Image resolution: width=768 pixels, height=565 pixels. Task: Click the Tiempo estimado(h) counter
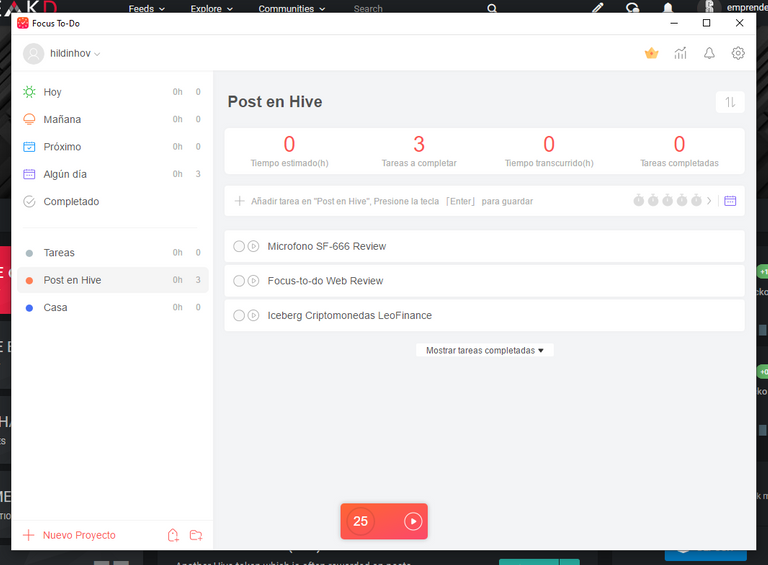click(289, 151)
